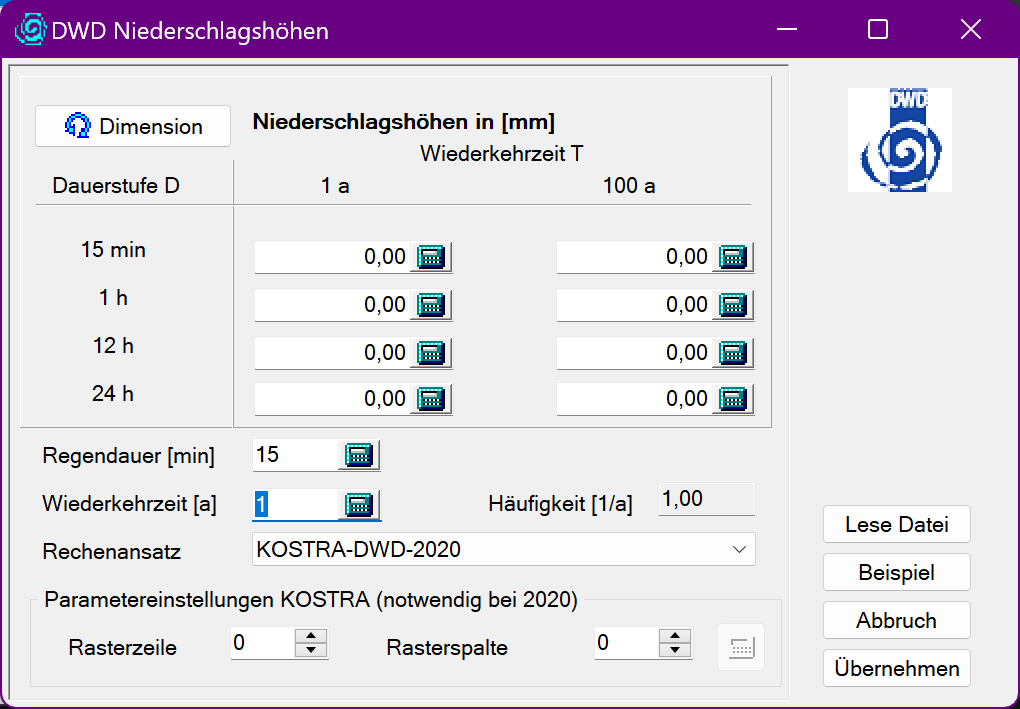
Task: Load sample data with Beispiel button
Action: point(896,573)
